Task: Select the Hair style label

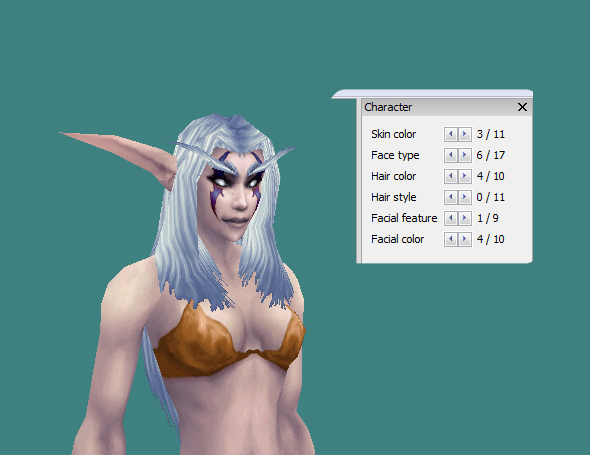Action: coord(393,197)
